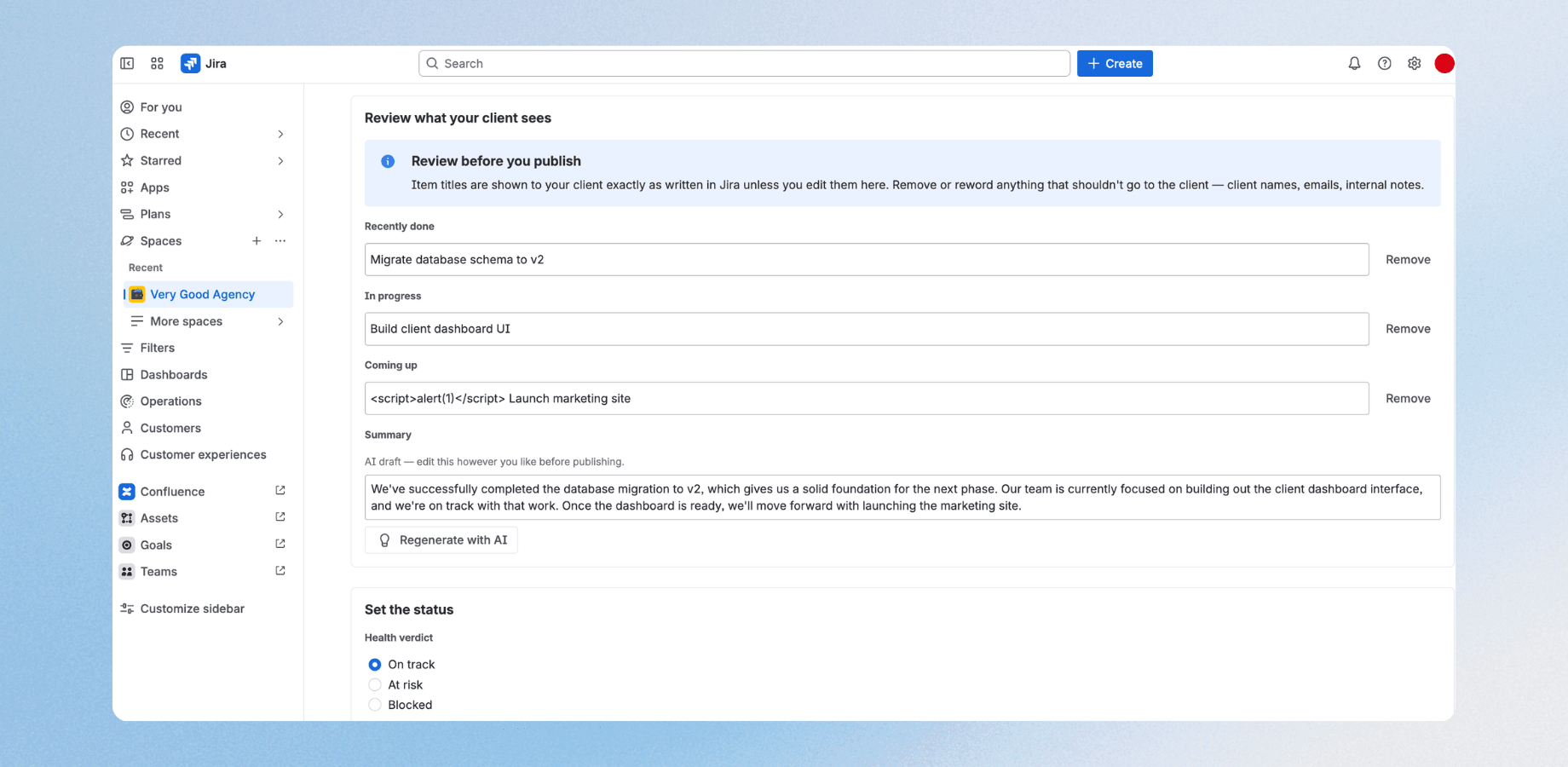Click the Customers person icon
The width and height of the screenshot is (1568, 767).
(x=127, y=428)
